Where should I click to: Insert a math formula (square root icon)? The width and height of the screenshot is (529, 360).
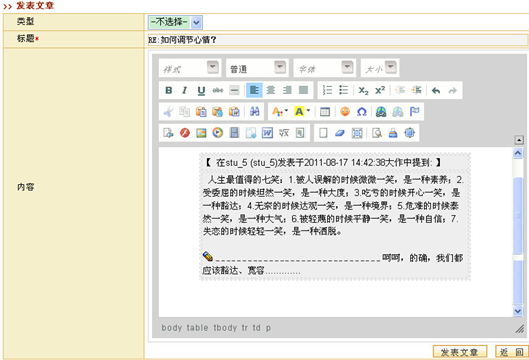284,133
